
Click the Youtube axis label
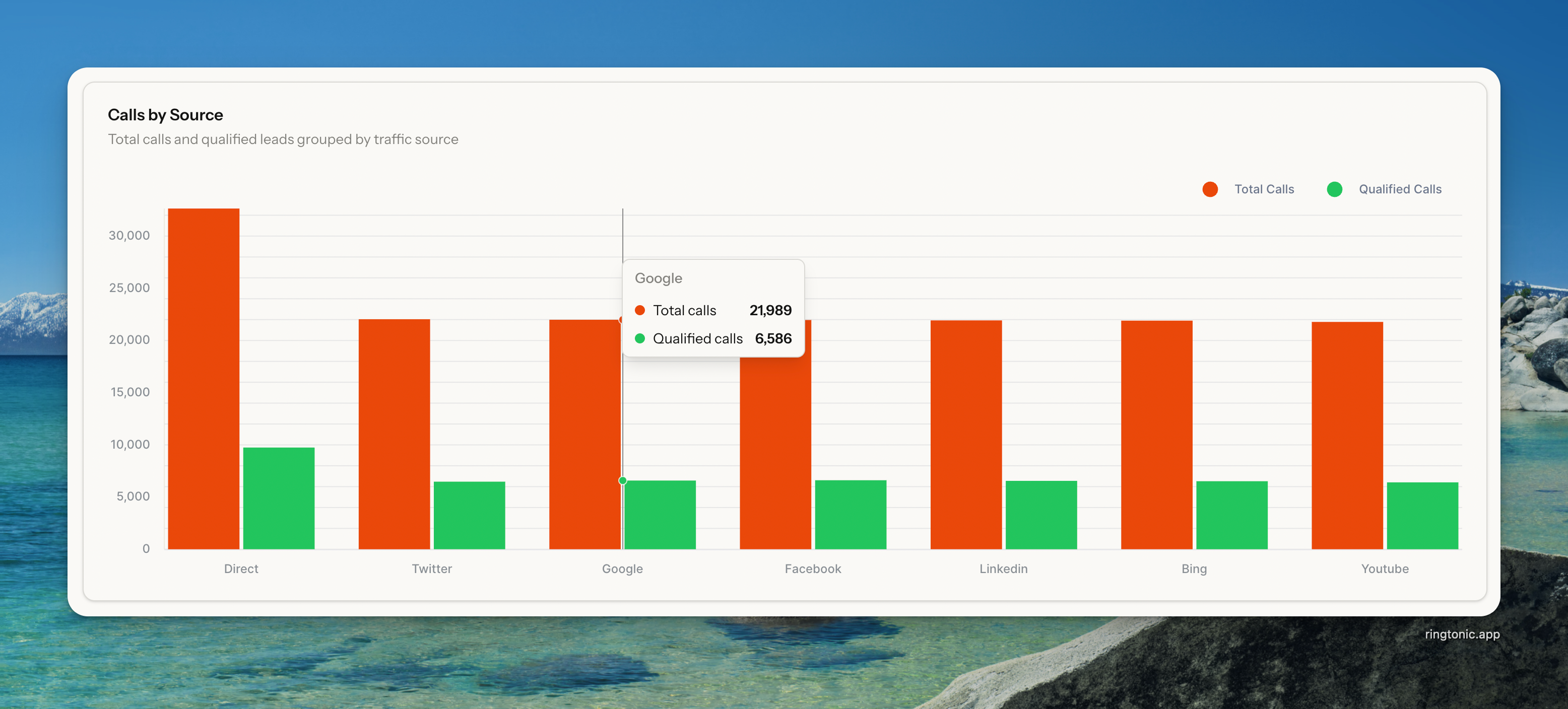pos(1384,569)
